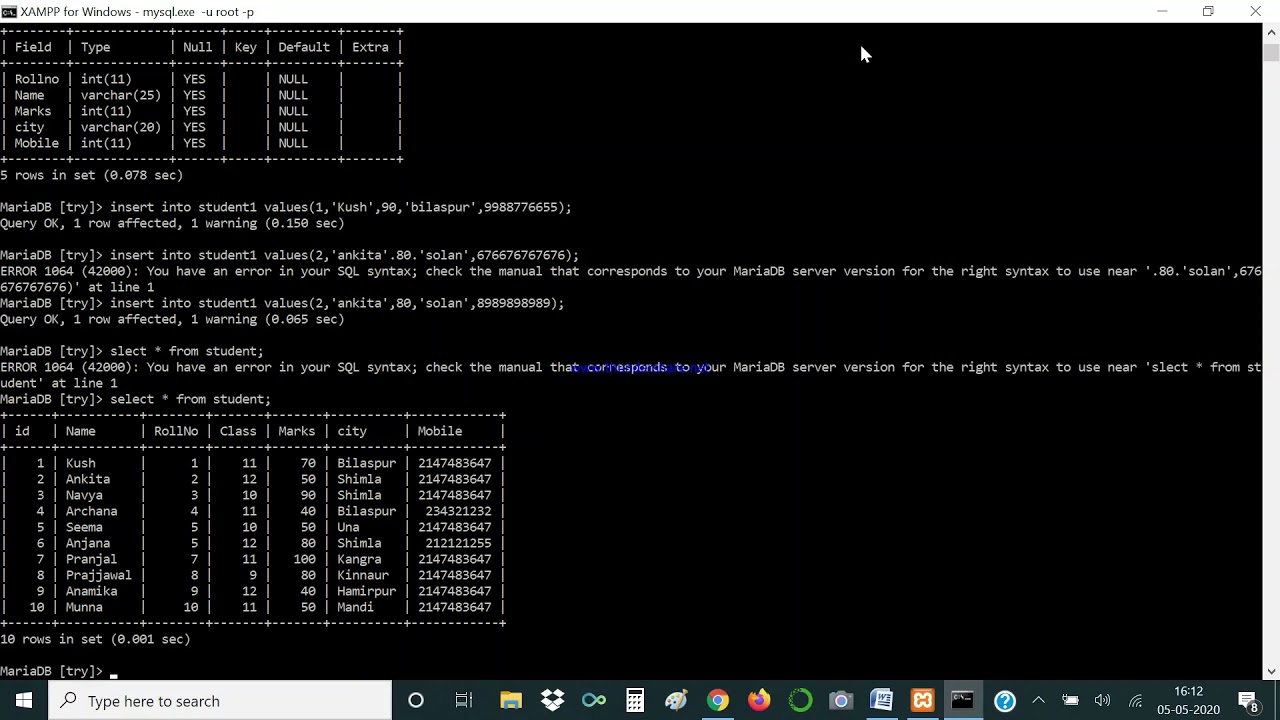Restore down the console window

1208,11
